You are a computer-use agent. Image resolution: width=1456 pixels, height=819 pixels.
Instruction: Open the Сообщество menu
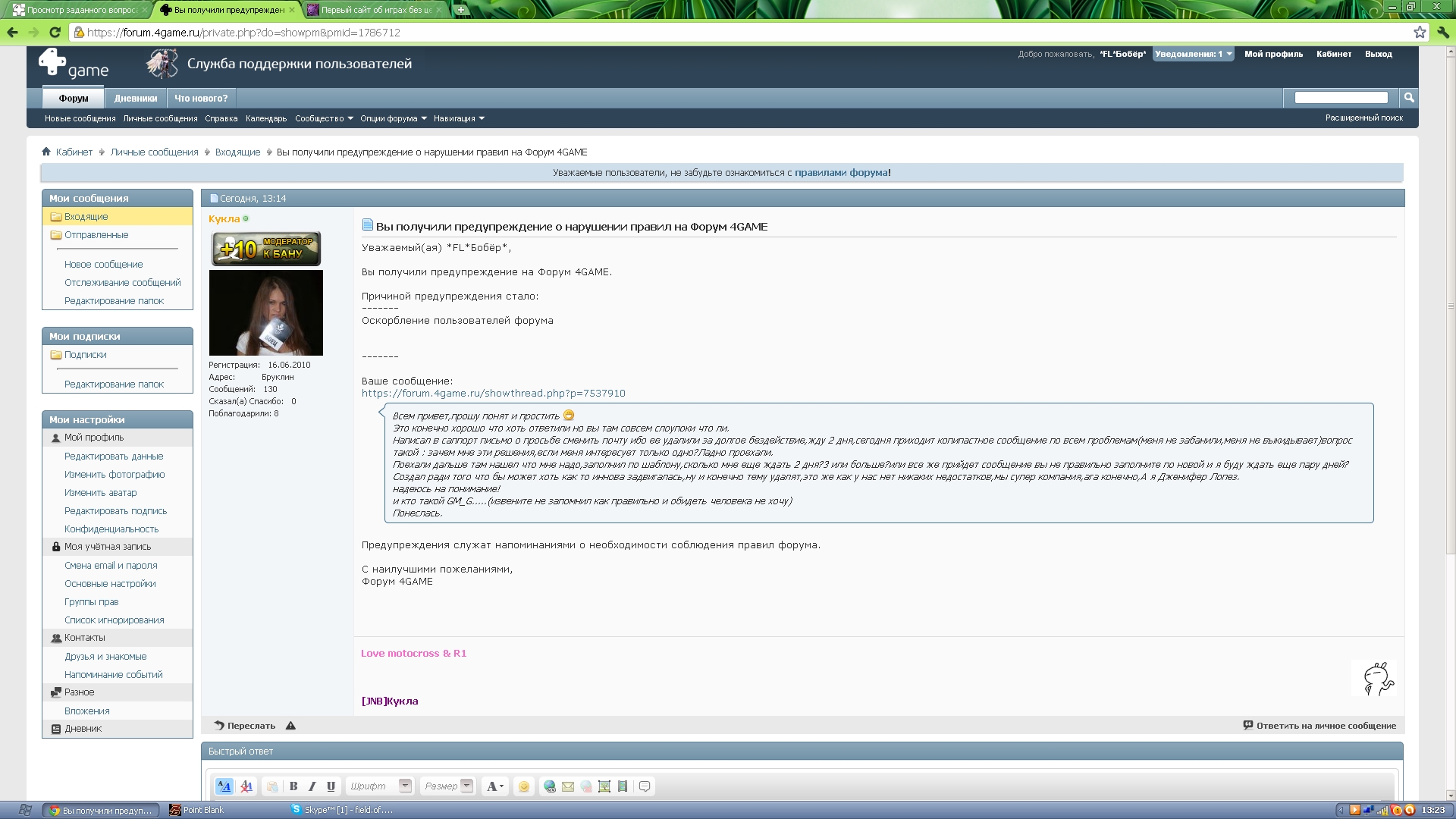[324, 118]
